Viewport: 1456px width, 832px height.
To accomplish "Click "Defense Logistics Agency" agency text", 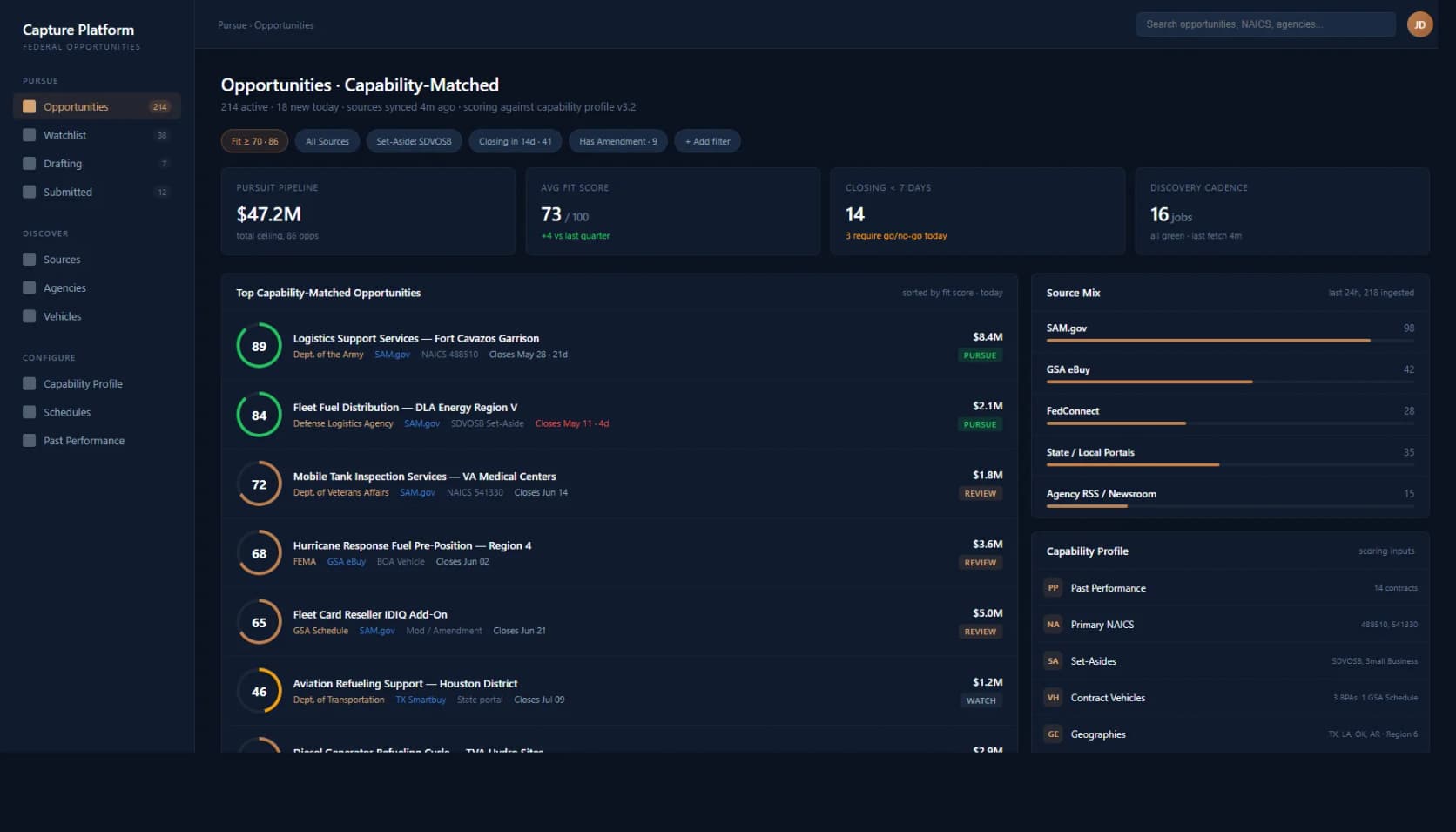I will tap(343, 423).
